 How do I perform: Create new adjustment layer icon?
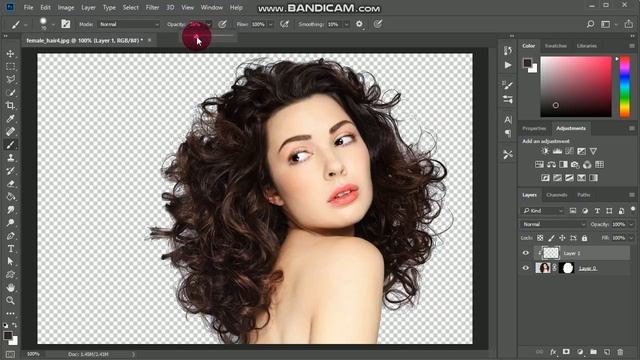[x=580, y=352]
